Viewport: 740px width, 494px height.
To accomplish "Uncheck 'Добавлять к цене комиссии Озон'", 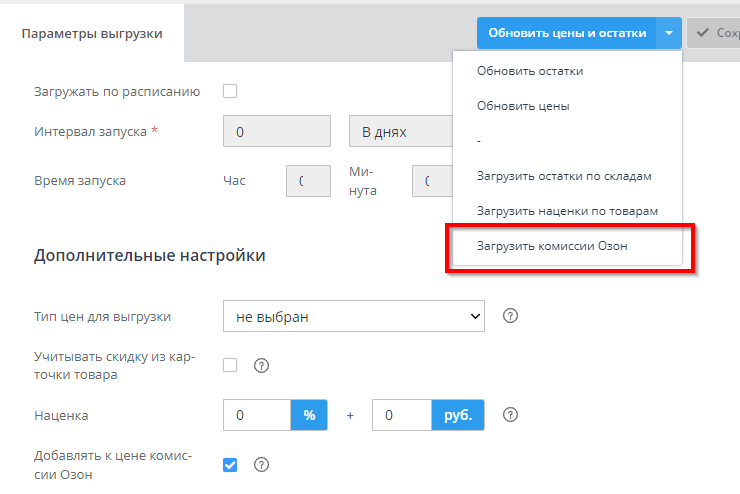I will tap(230, 464).
